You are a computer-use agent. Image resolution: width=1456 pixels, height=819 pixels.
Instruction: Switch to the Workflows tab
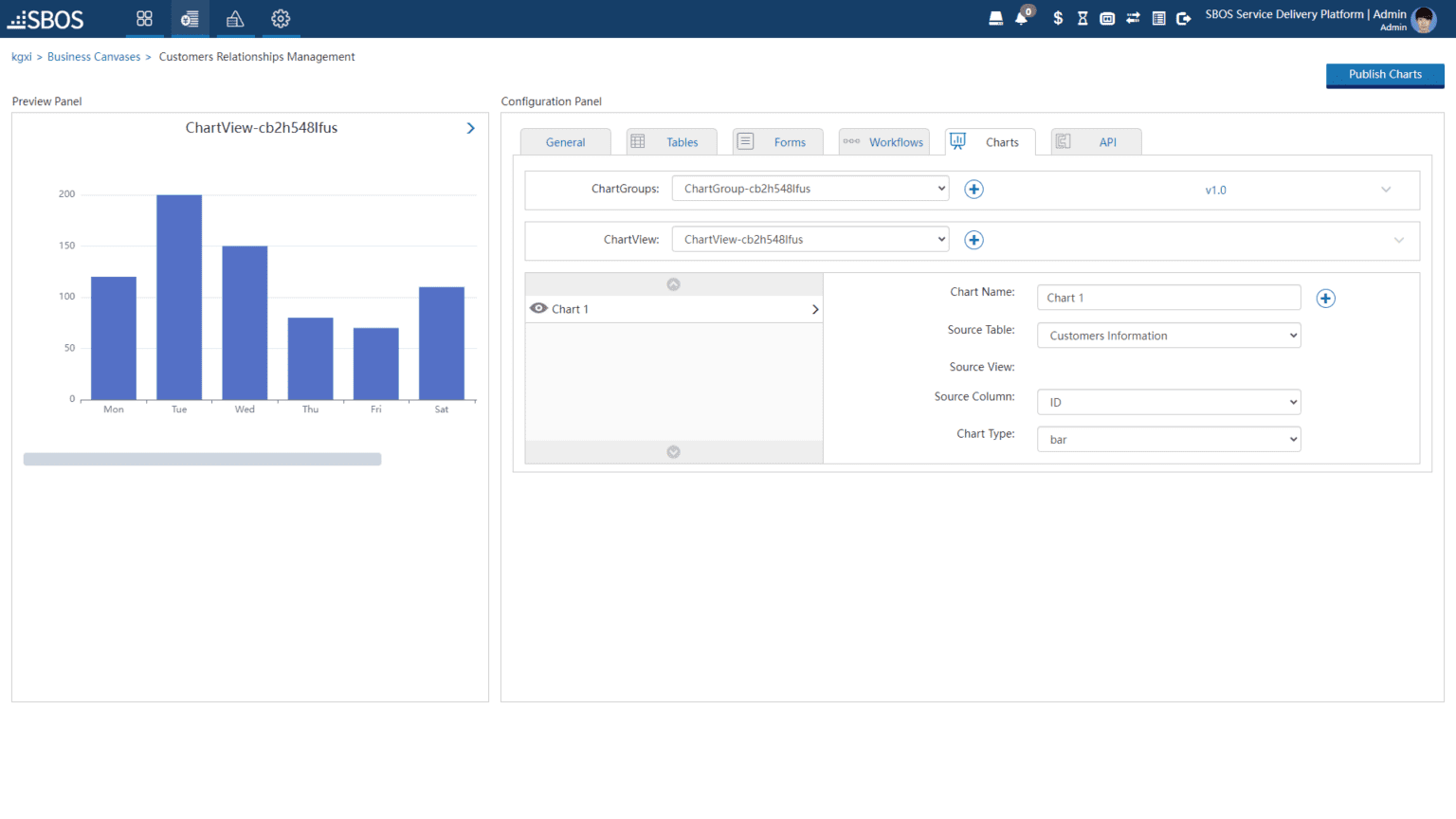tap(883, 140)
